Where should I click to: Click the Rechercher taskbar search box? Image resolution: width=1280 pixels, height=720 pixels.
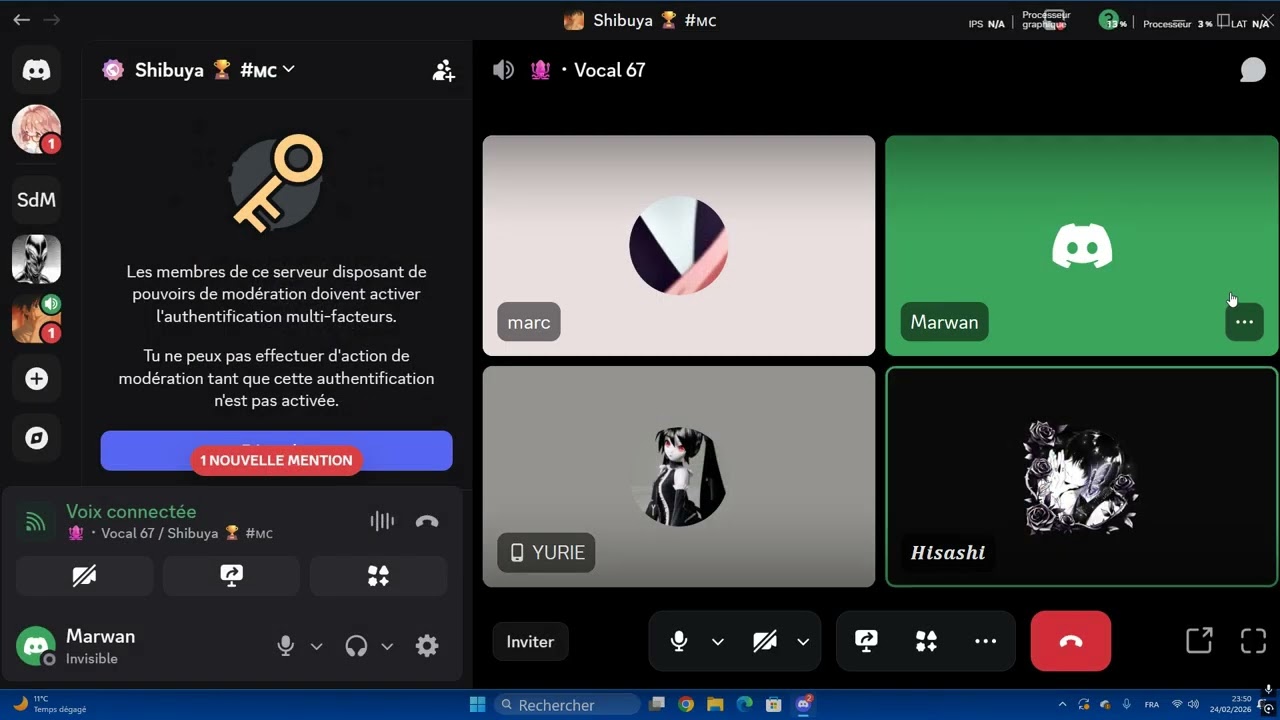coord(568,705)
